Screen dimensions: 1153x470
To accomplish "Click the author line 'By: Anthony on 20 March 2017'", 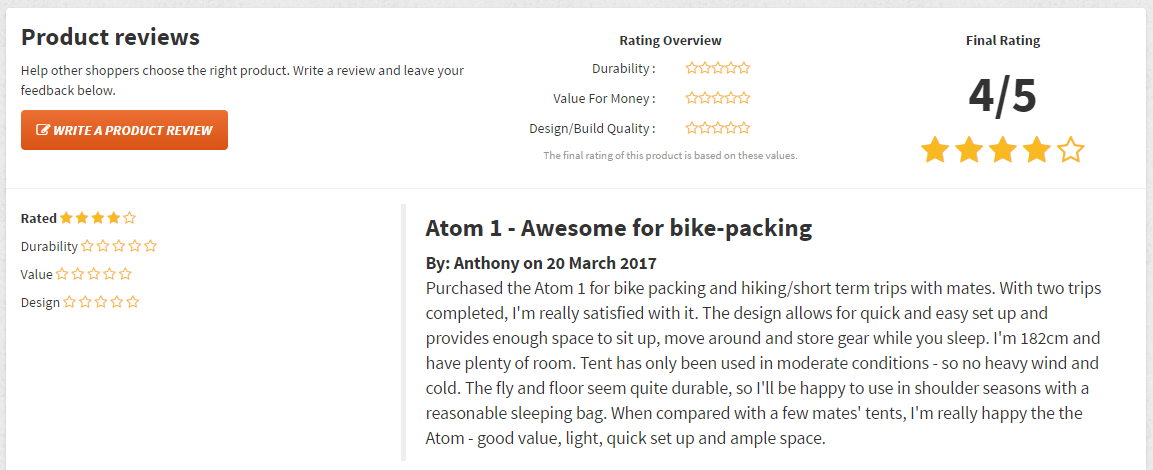I will click(541, 263).
